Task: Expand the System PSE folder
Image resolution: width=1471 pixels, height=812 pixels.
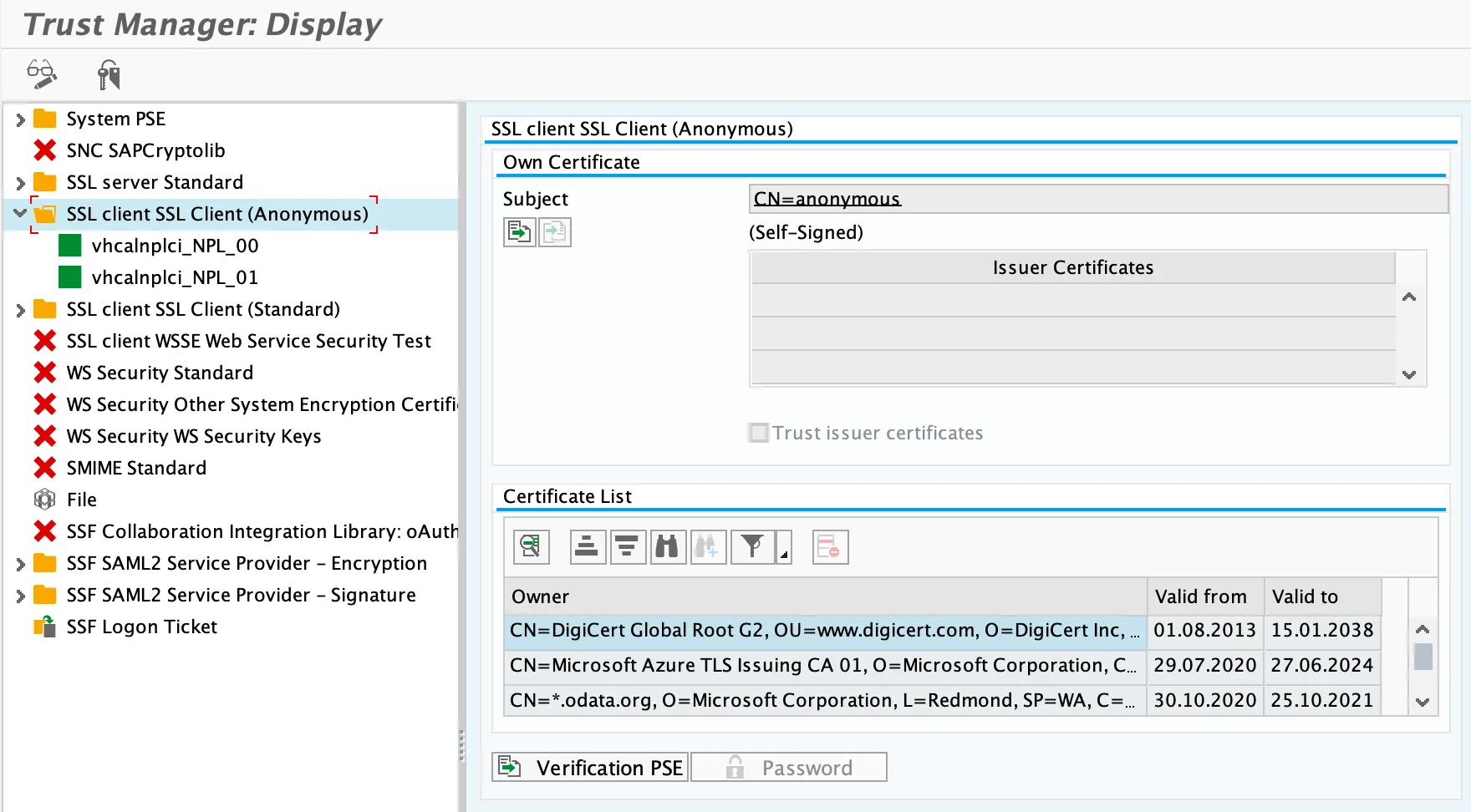Action: (x=20, y=119)
